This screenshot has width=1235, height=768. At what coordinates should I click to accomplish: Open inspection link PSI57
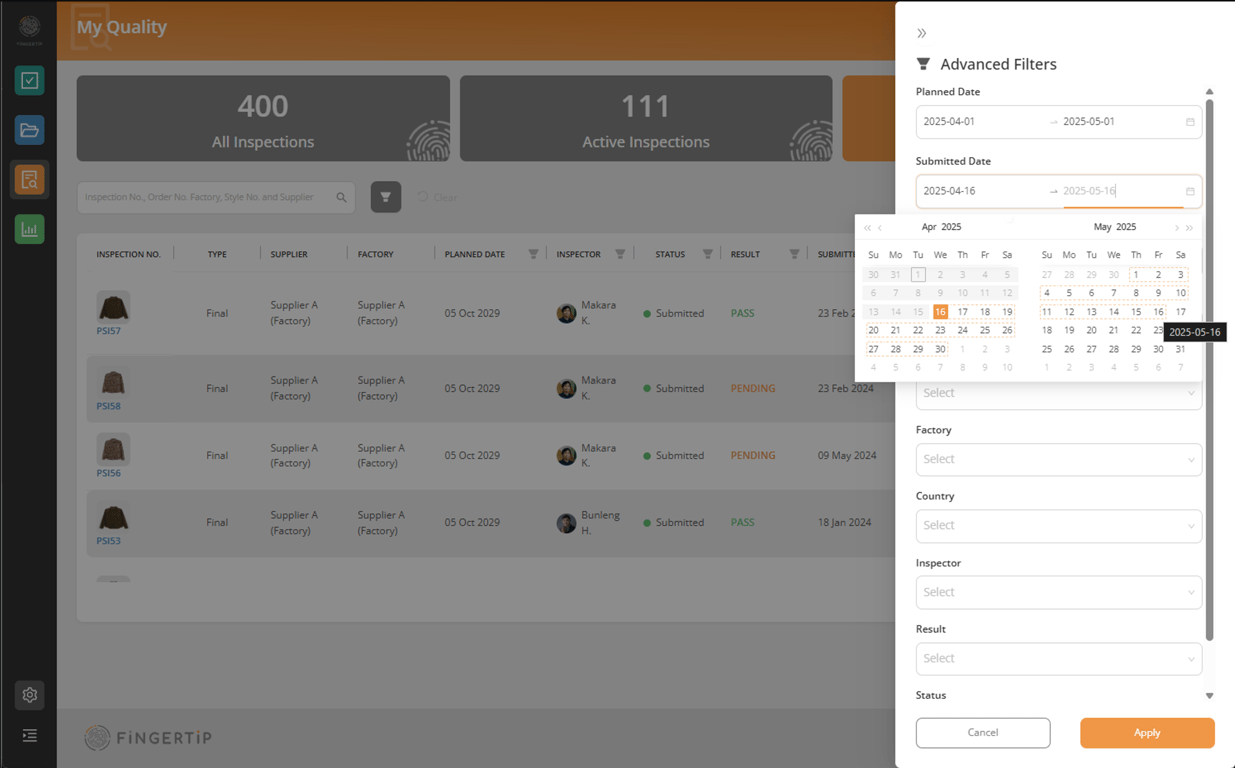[108, 331]
